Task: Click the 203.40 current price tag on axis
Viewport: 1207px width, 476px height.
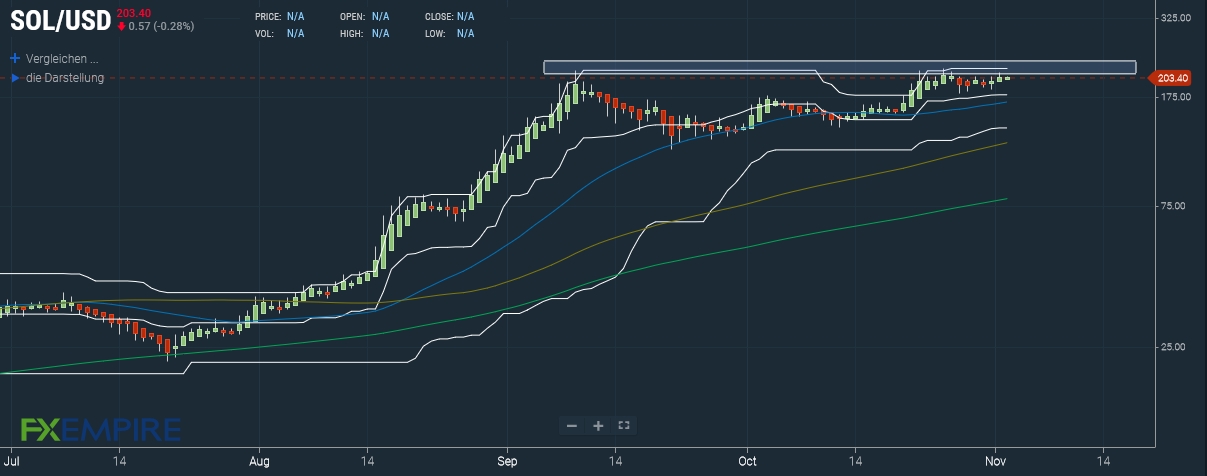Action: pyautogui.click(x=1170, y=78)
